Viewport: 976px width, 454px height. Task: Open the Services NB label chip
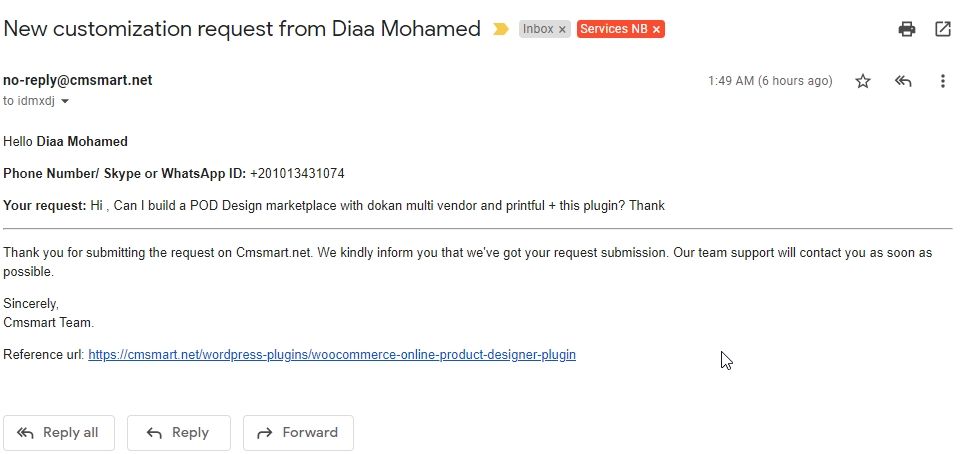613,29
